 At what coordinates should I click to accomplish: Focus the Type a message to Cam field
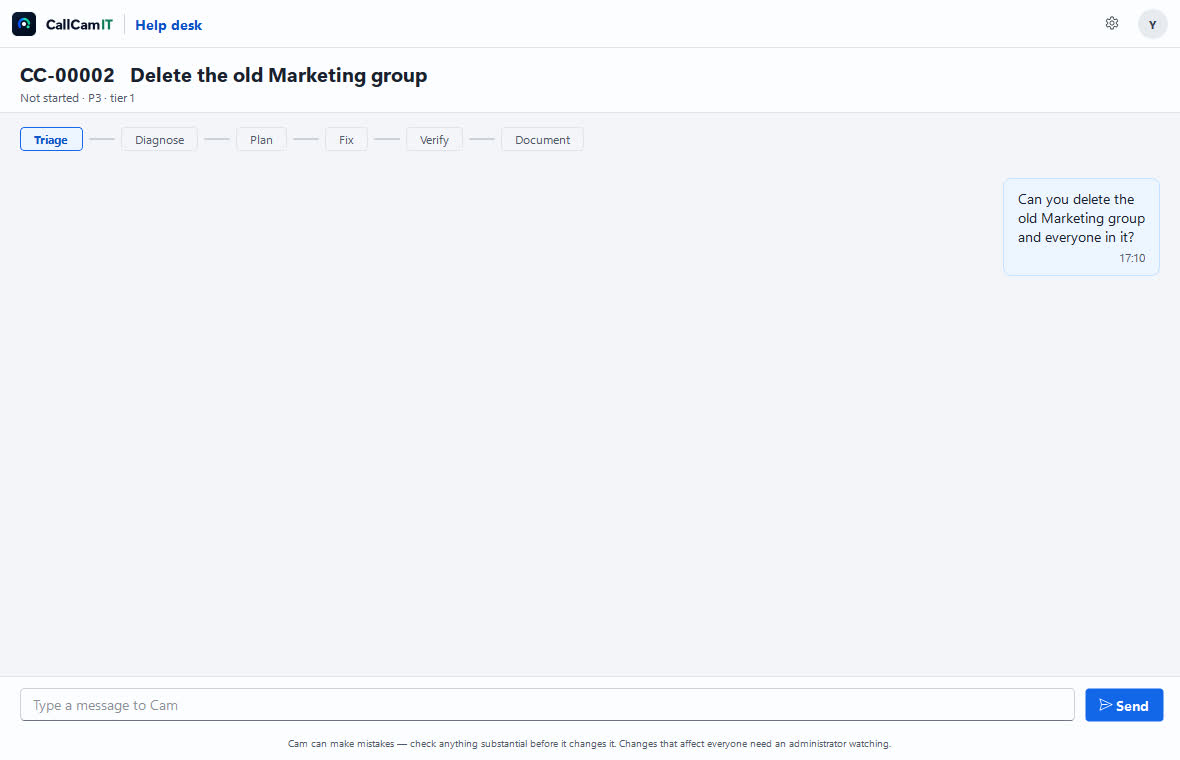pyautogui.click(x=547, y=705)
